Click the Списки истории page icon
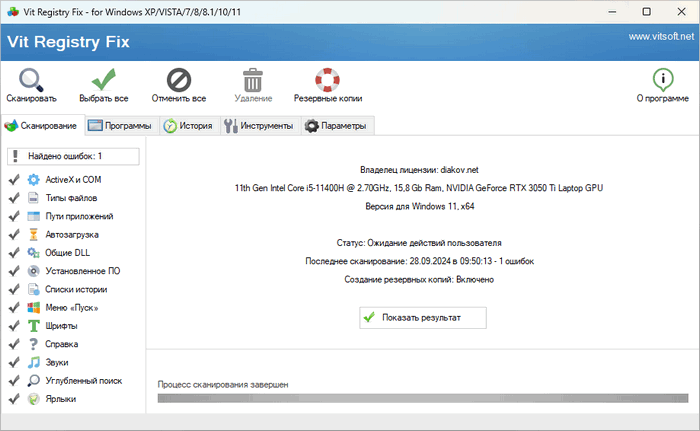The image size is (700, 431). pos(33,289)
